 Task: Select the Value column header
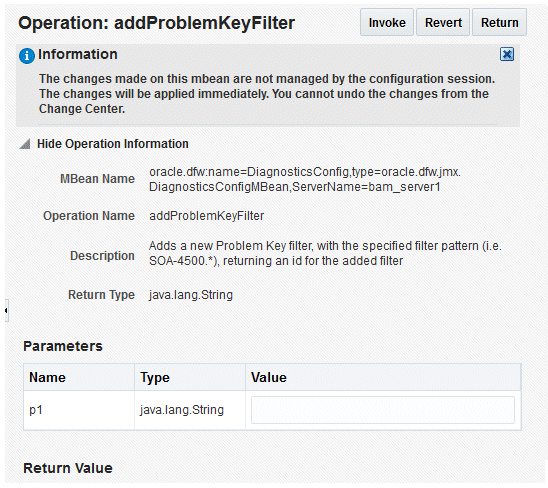coord(383,378)
